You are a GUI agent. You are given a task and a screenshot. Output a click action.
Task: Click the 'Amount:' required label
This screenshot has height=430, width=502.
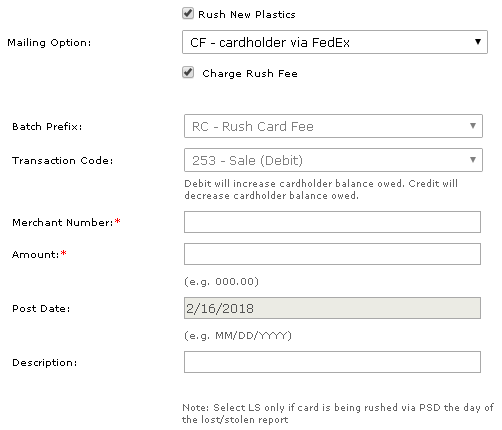[x=39, y=254]
